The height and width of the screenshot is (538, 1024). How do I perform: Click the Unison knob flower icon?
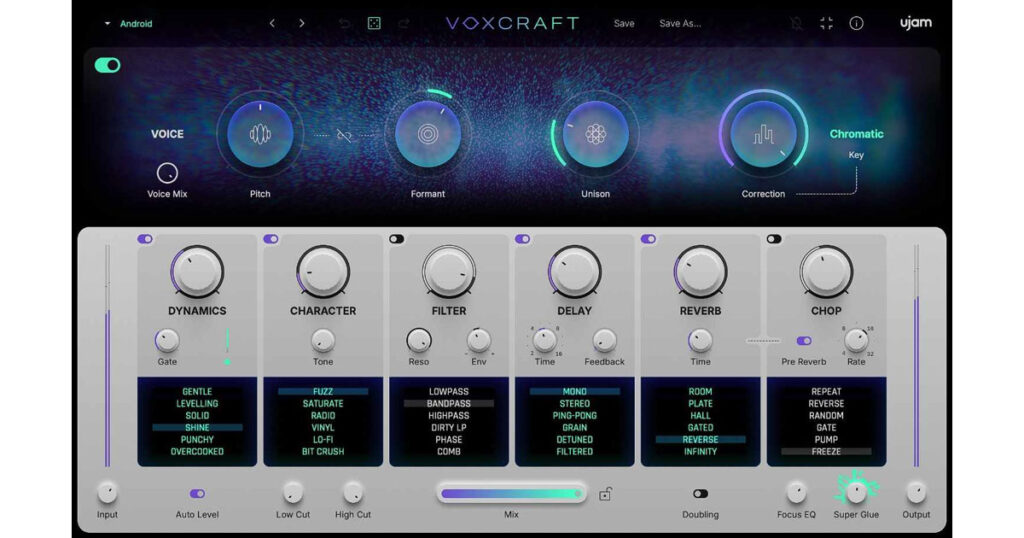[596, 134]
